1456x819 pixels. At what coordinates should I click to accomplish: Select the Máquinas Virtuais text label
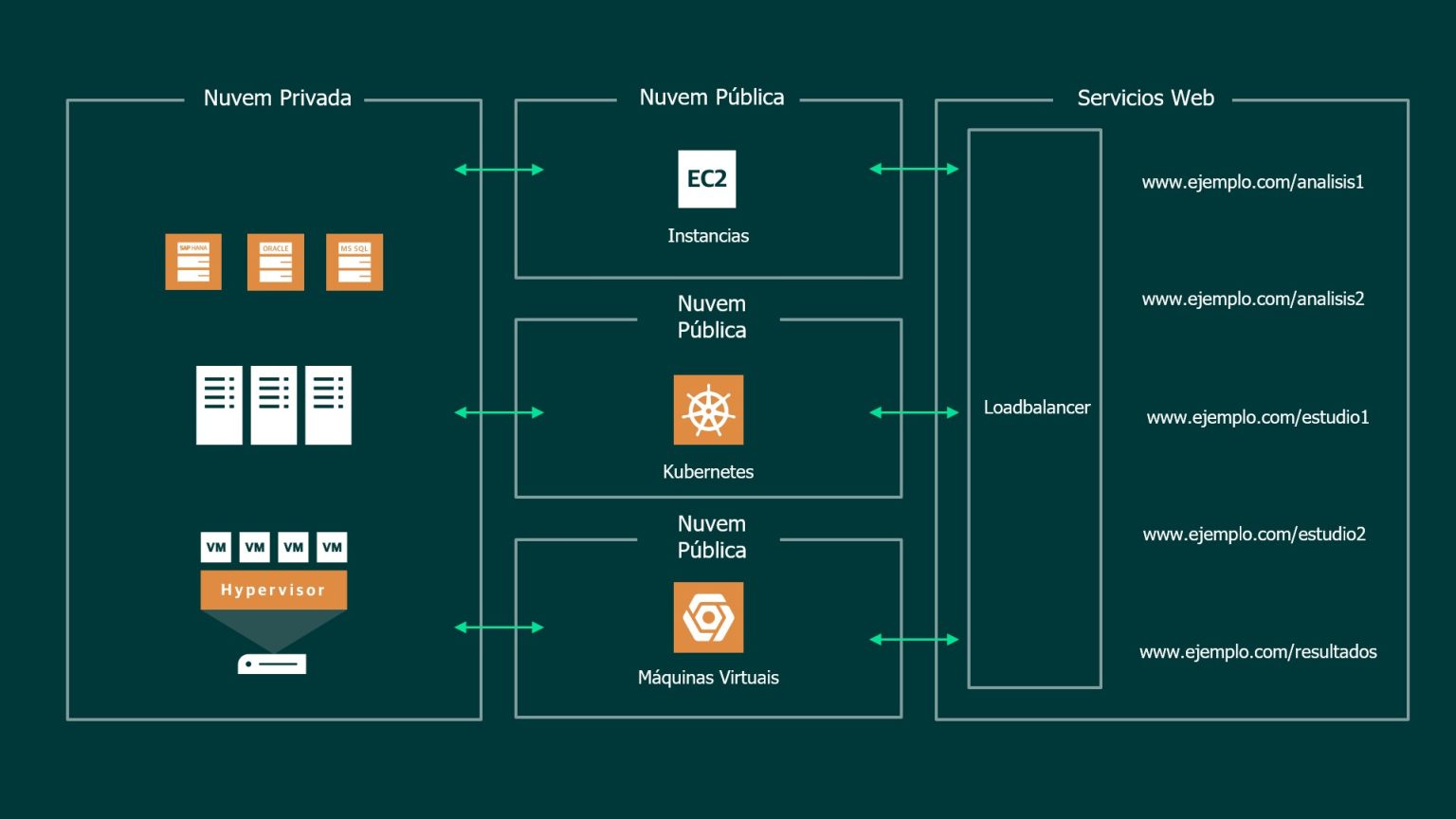tap(708, 677)
